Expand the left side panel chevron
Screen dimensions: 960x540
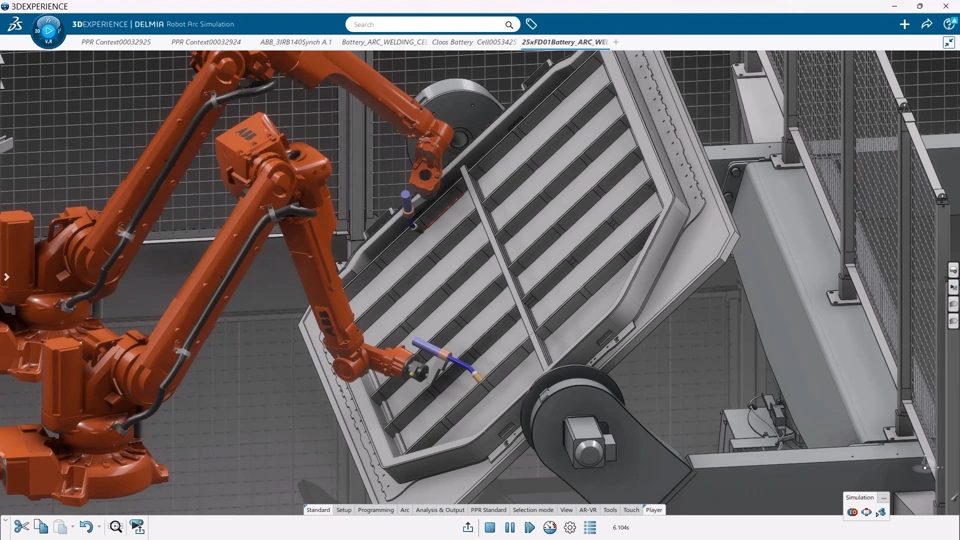pos(6,277)
